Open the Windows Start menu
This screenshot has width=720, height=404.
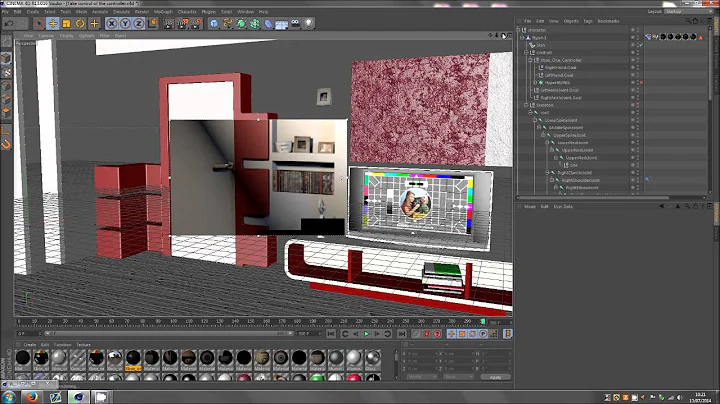(x=9, y=397)
